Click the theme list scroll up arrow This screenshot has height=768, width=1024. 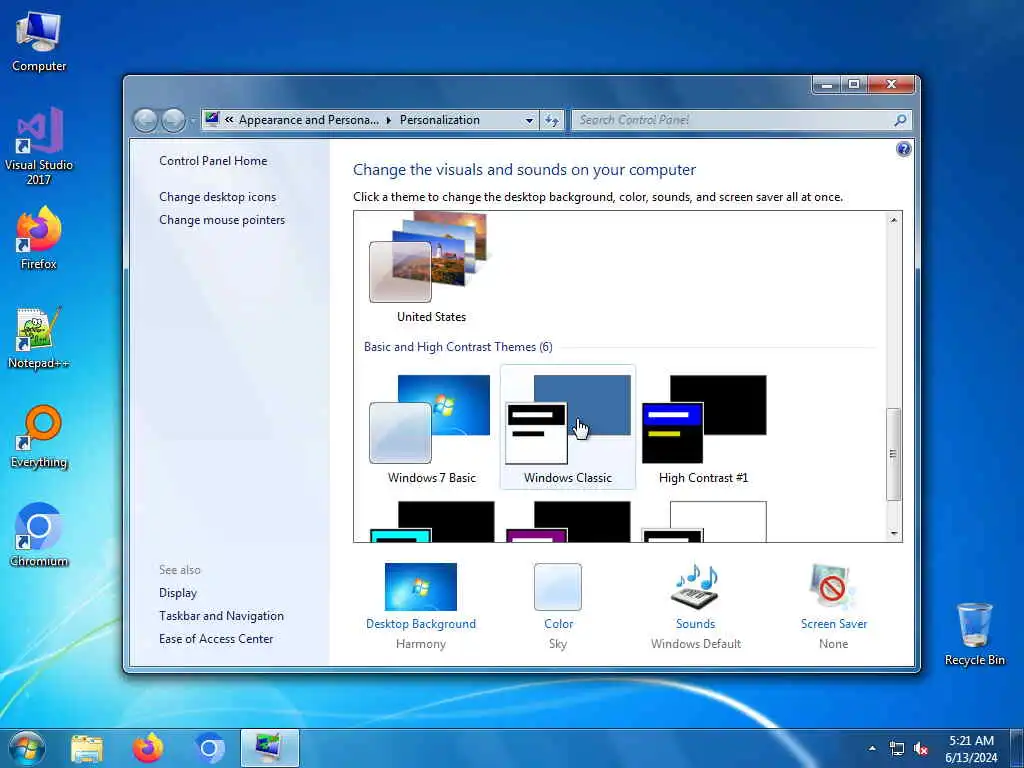[894, 220]
